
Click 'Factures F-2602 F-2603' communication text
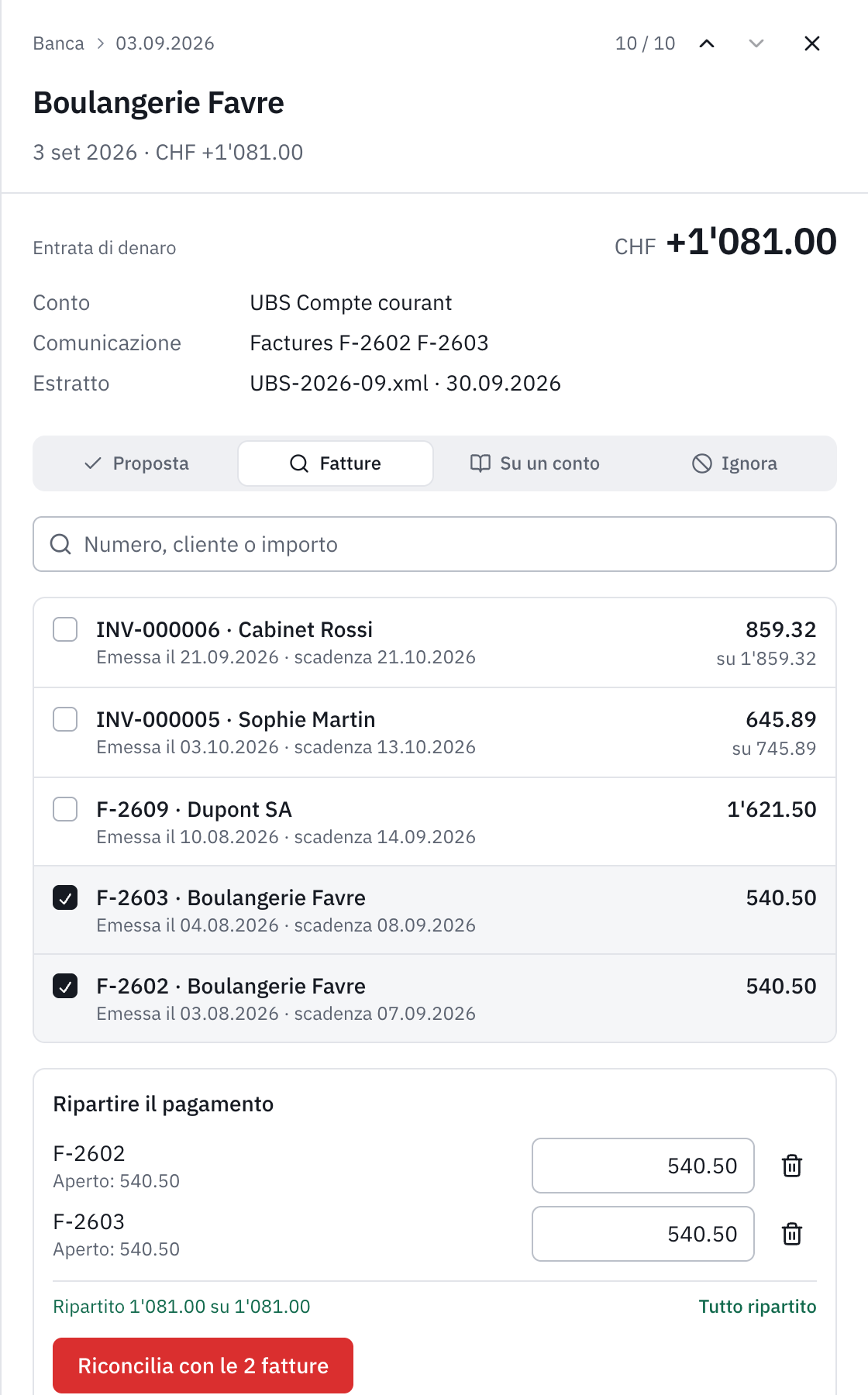click(x=370, y=343)
